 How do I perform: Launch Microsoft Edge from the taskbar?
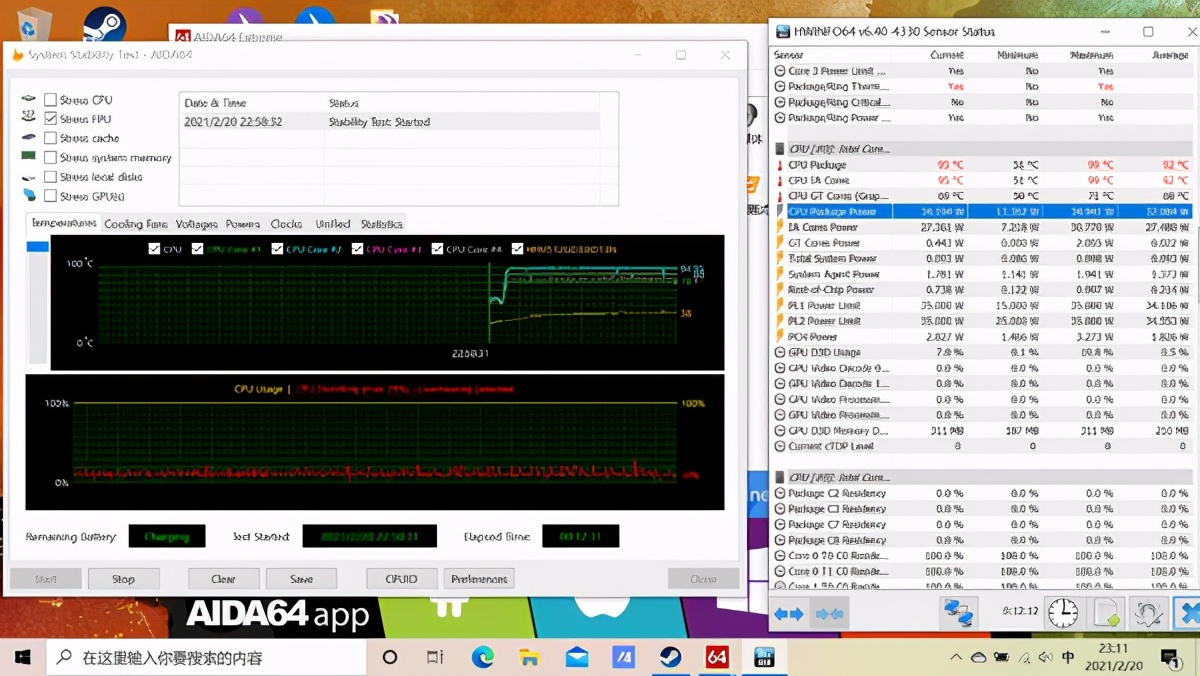tap(483, 657)
